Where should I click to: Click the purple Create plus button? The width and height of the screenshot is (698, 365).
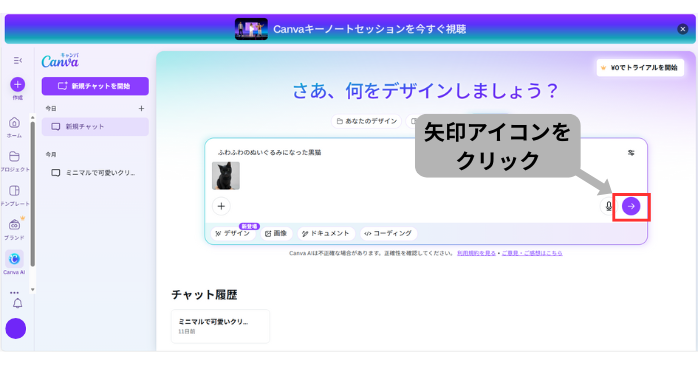[17, 84]
